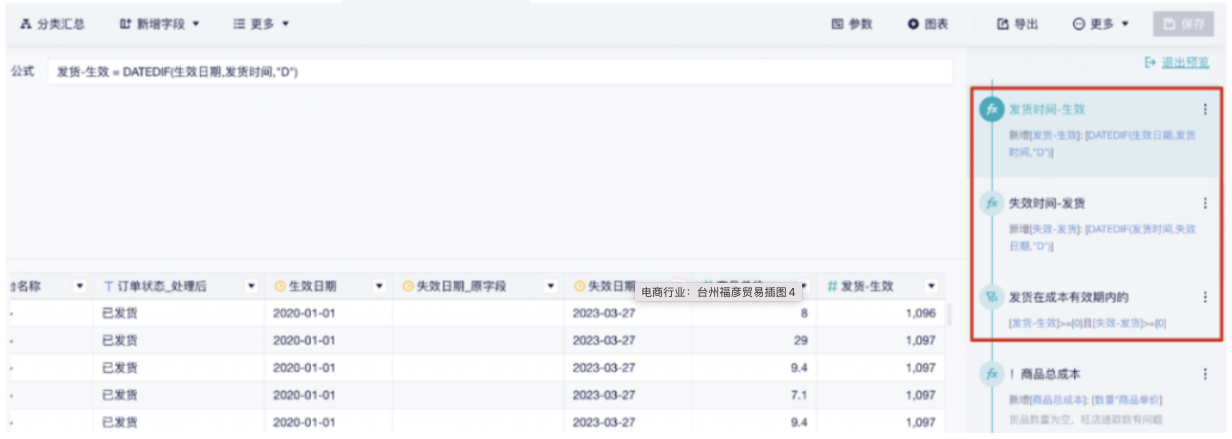Open options menu for 失效时间-发货 step
1232x439 pixels.
[1205, 203]
